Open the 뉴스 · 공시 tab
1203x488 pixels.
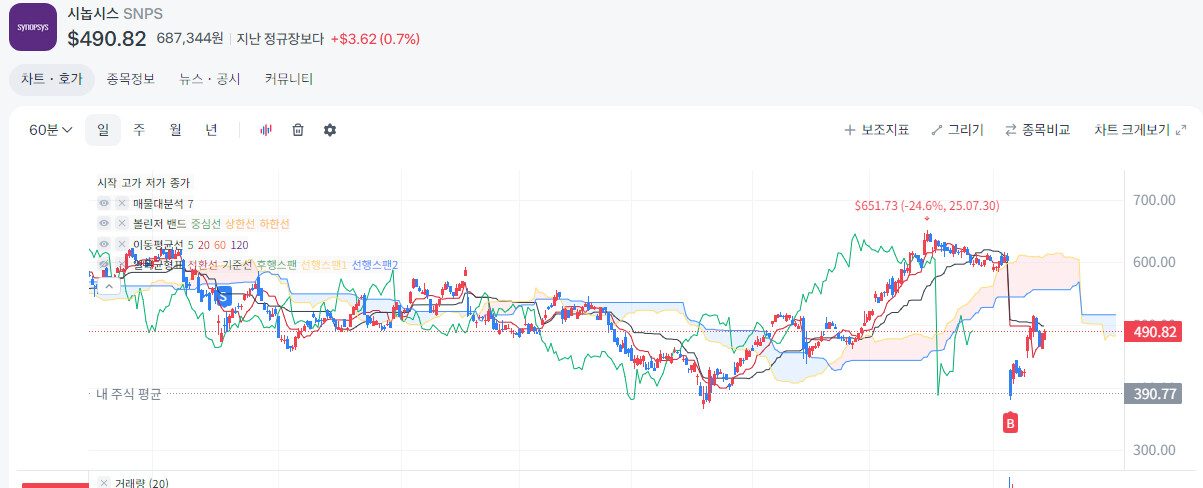(x=210, y=79)
